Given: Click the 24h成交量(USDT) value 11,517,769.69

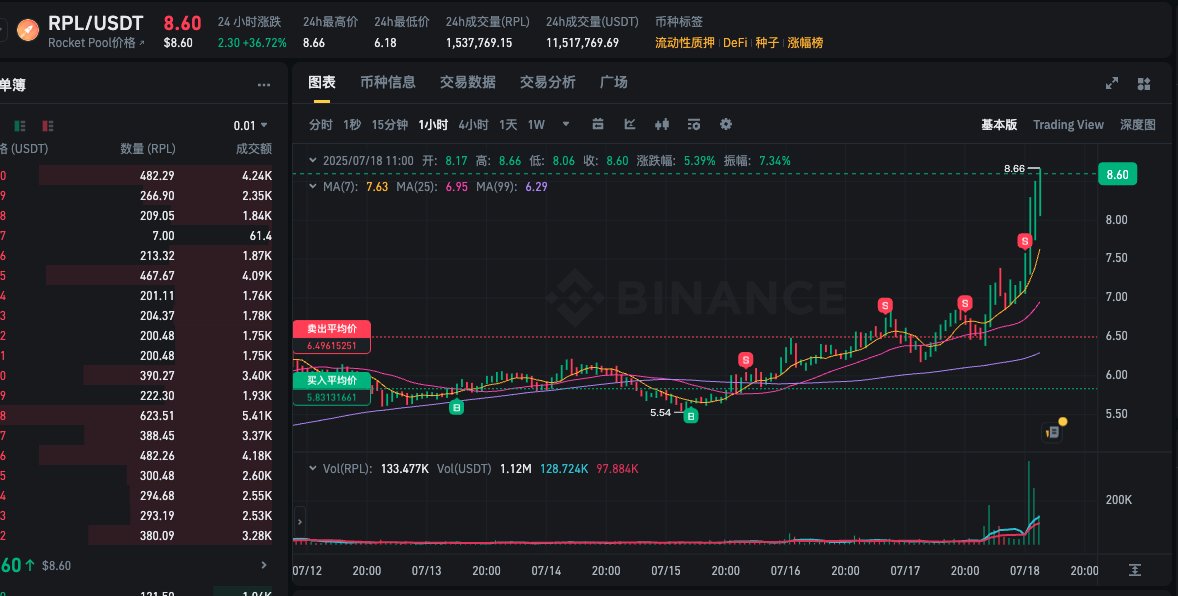Looking at the screenshot, I should click(x=583, y=43).
